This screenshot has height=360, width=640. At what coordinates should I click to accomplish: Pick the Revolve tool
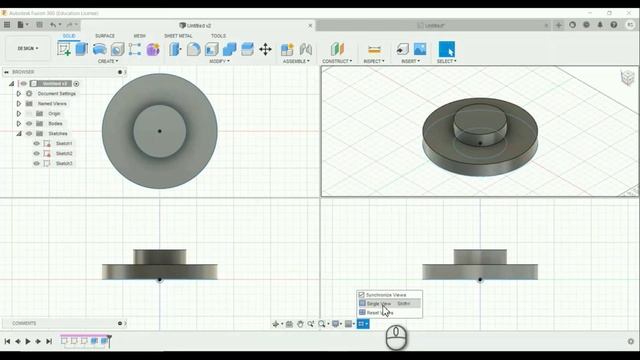[100, 49]
